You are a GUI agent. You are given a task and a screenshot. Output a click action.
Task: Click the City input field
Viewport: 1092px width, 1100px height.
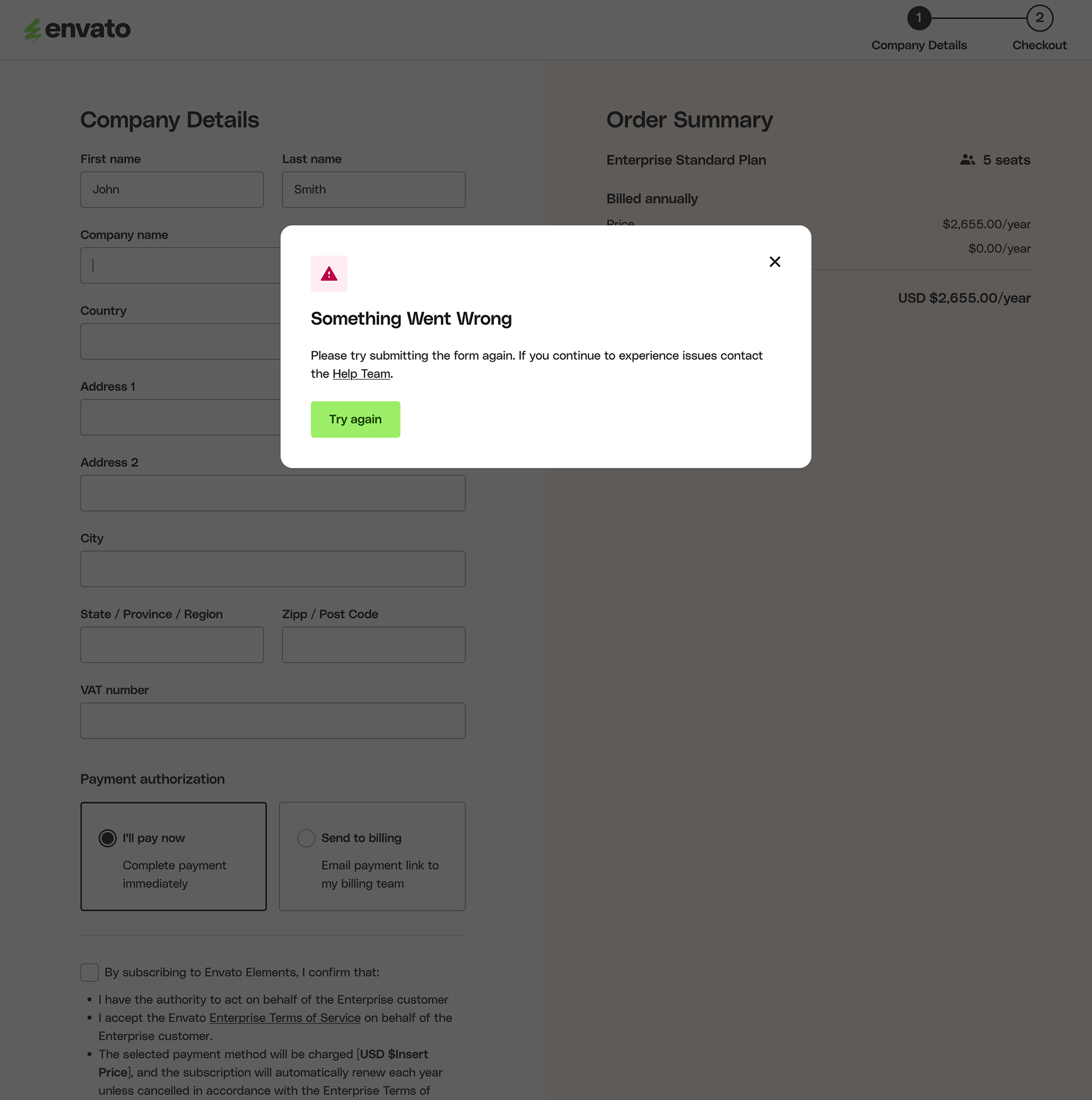[272, 569]
